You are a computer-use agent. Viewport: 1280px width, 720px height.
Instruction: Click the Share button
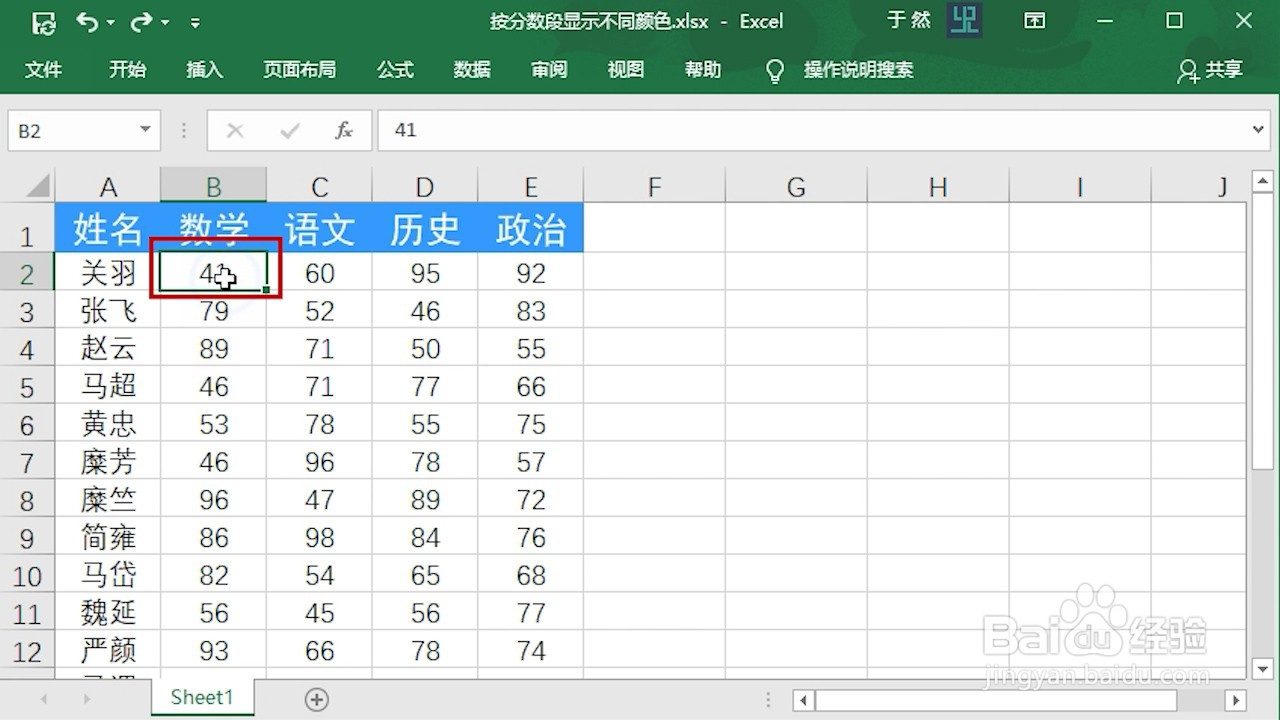click(x=1210, y=70)
